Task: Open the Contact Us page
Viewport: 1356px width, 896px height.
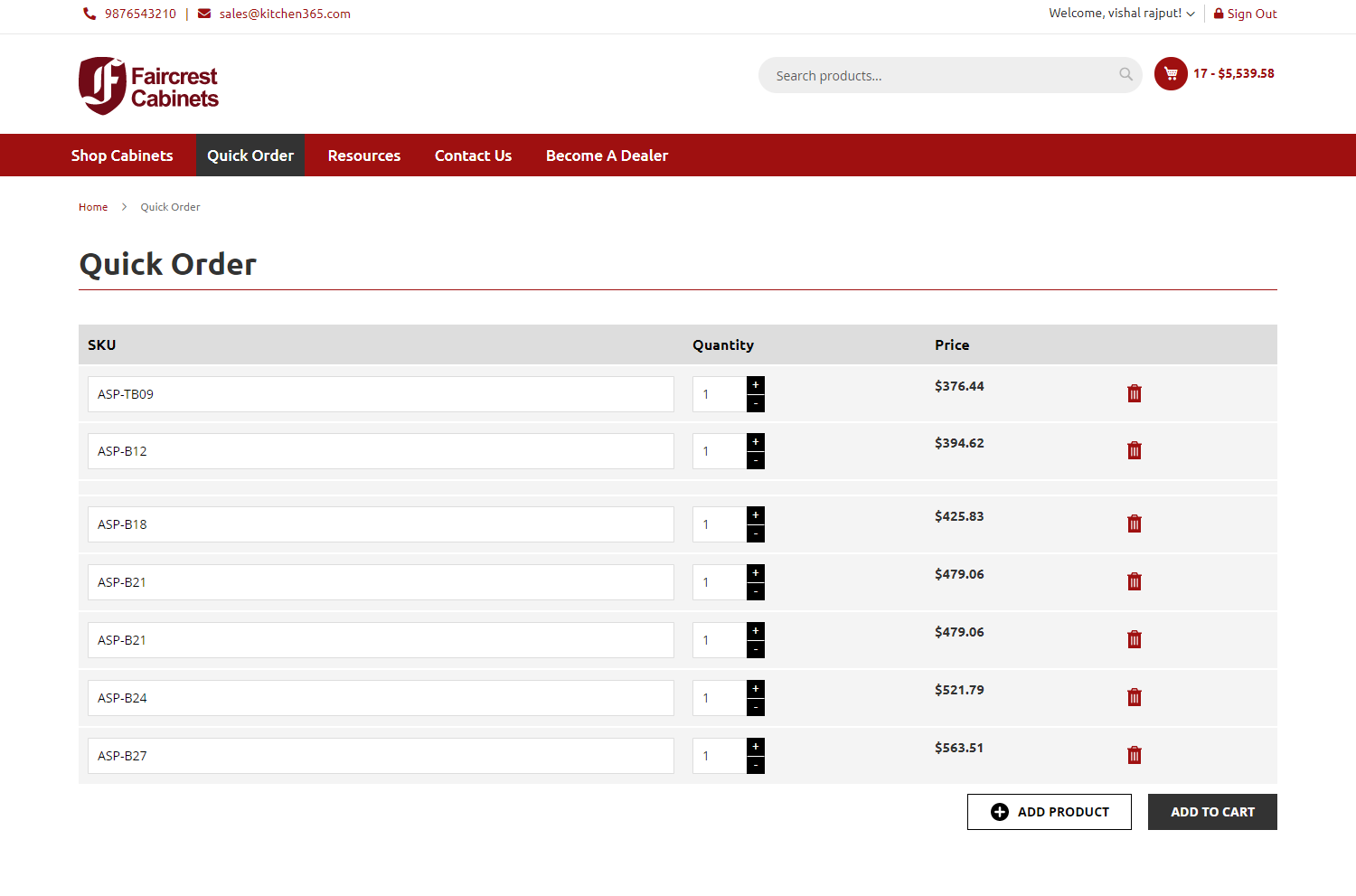Action: point(473,156)
